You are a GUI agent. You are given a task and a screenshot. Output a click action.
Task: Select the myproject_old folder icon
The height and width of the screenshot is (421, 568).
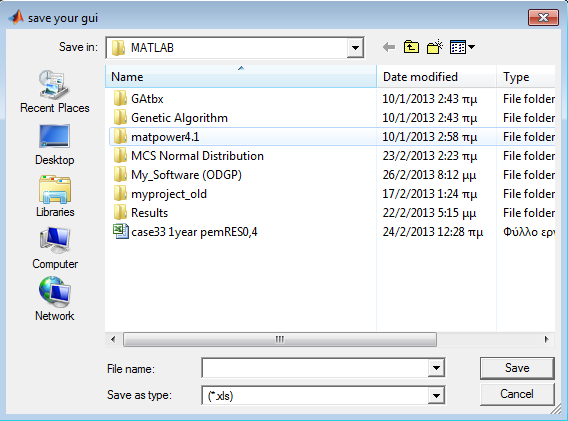coord(120,193)
